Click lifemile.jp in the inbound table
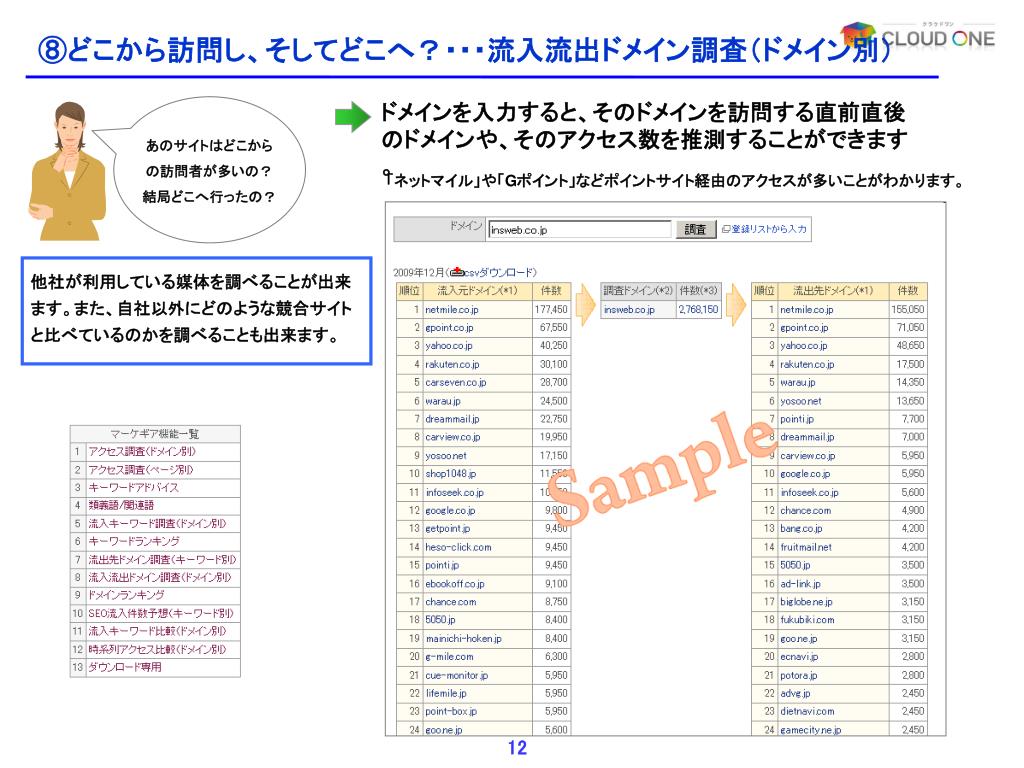Screen dimensions: 1024x768 [446, 693]
